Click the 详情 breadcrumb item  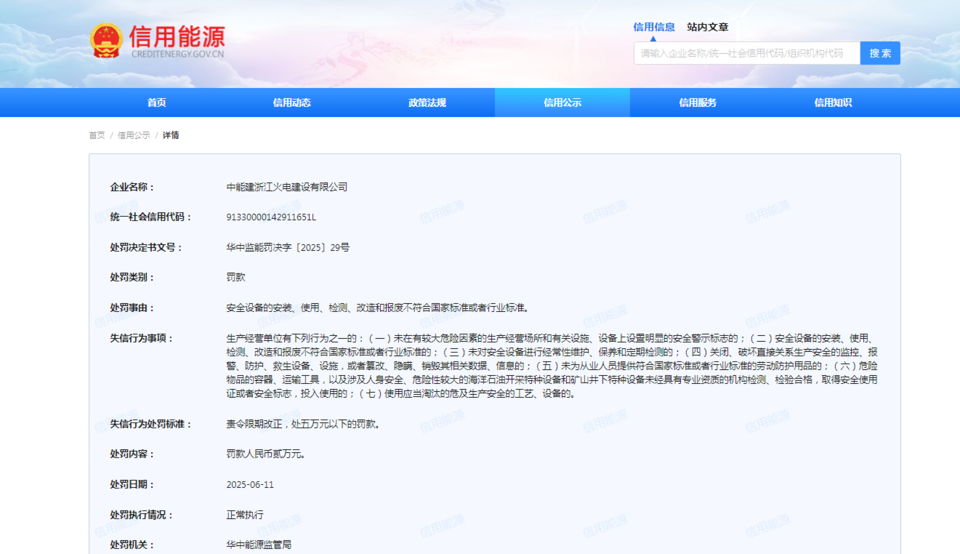point(171,135)
